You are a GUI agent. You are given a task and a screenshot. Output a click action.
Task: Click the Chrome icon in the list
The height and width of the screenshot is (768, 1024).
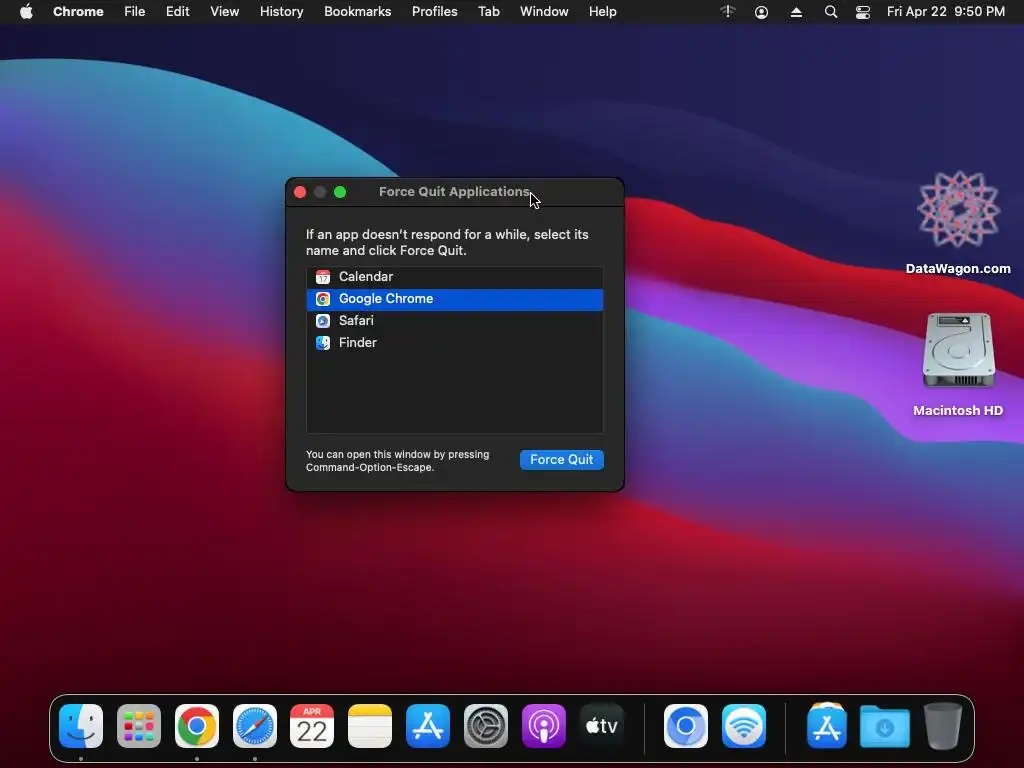tap(323, 299)
